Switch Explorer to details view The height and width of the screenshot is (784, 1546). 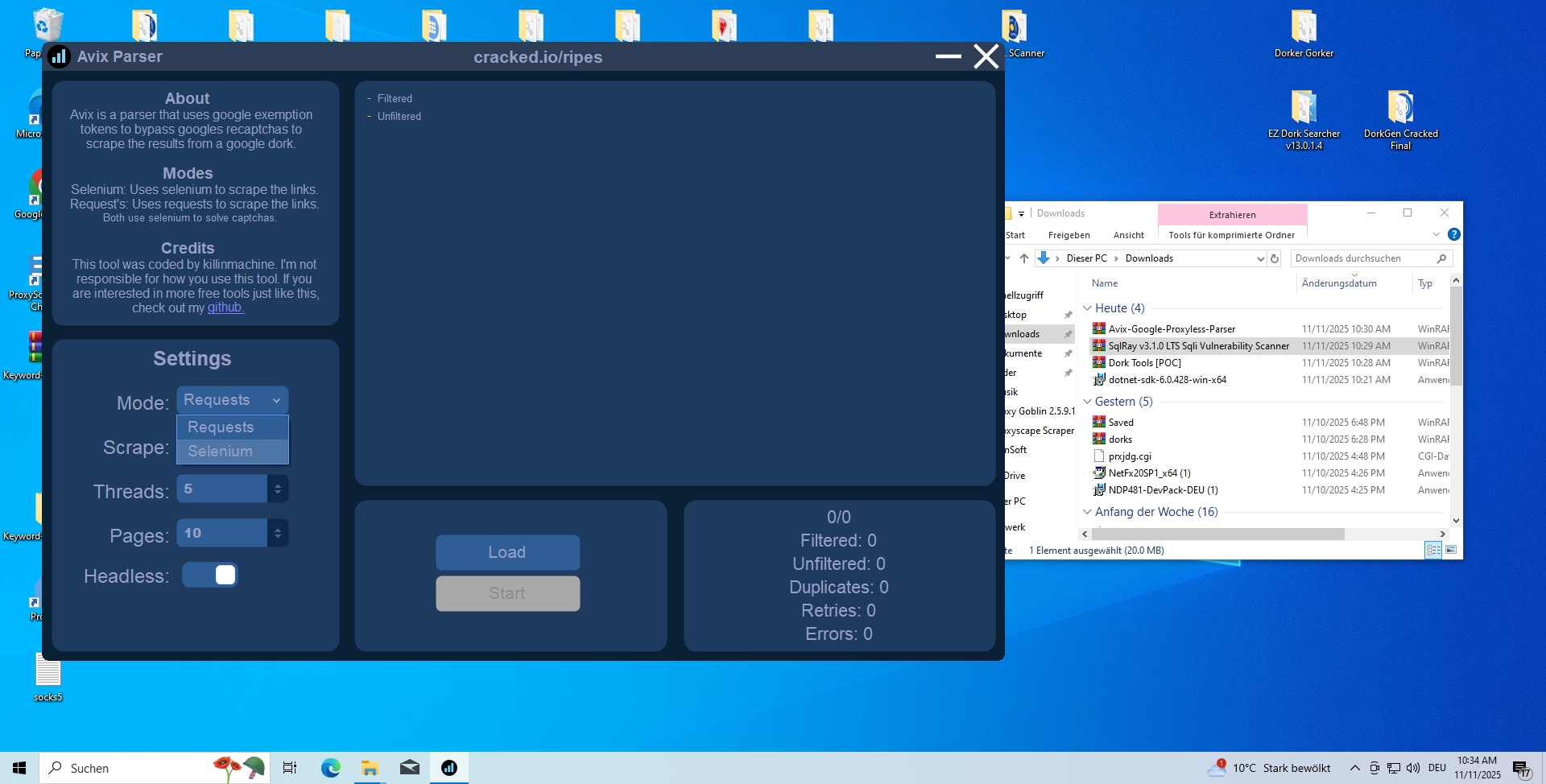(1433, 550)
